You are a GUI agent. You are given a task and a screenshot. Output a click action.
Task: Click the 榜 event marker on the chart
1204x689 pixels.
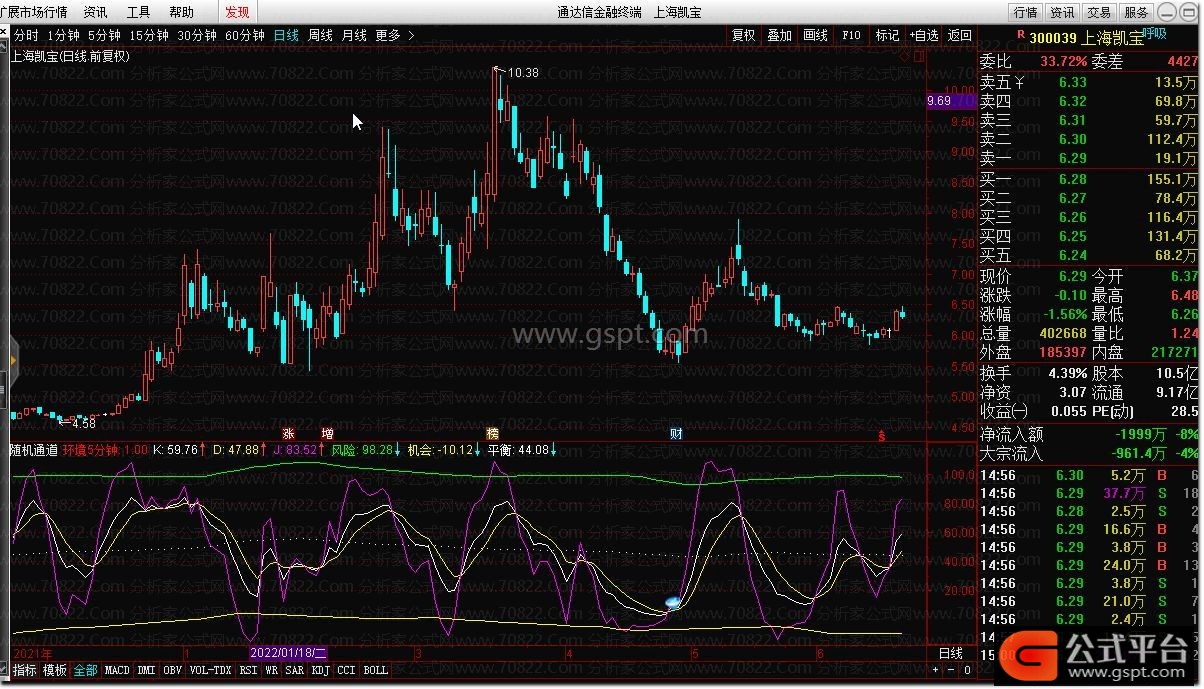pos(492,434)
